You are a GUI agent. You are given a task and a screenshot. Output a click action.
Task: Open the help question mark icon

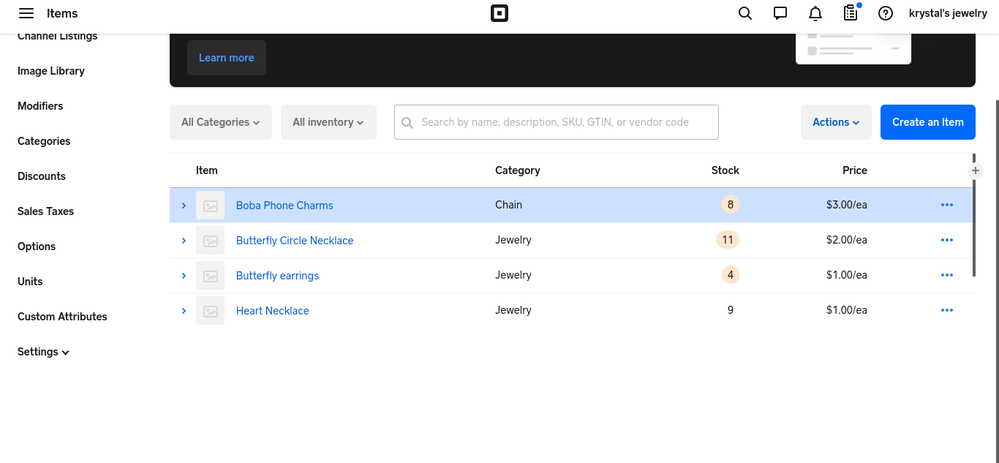(885, 13)
